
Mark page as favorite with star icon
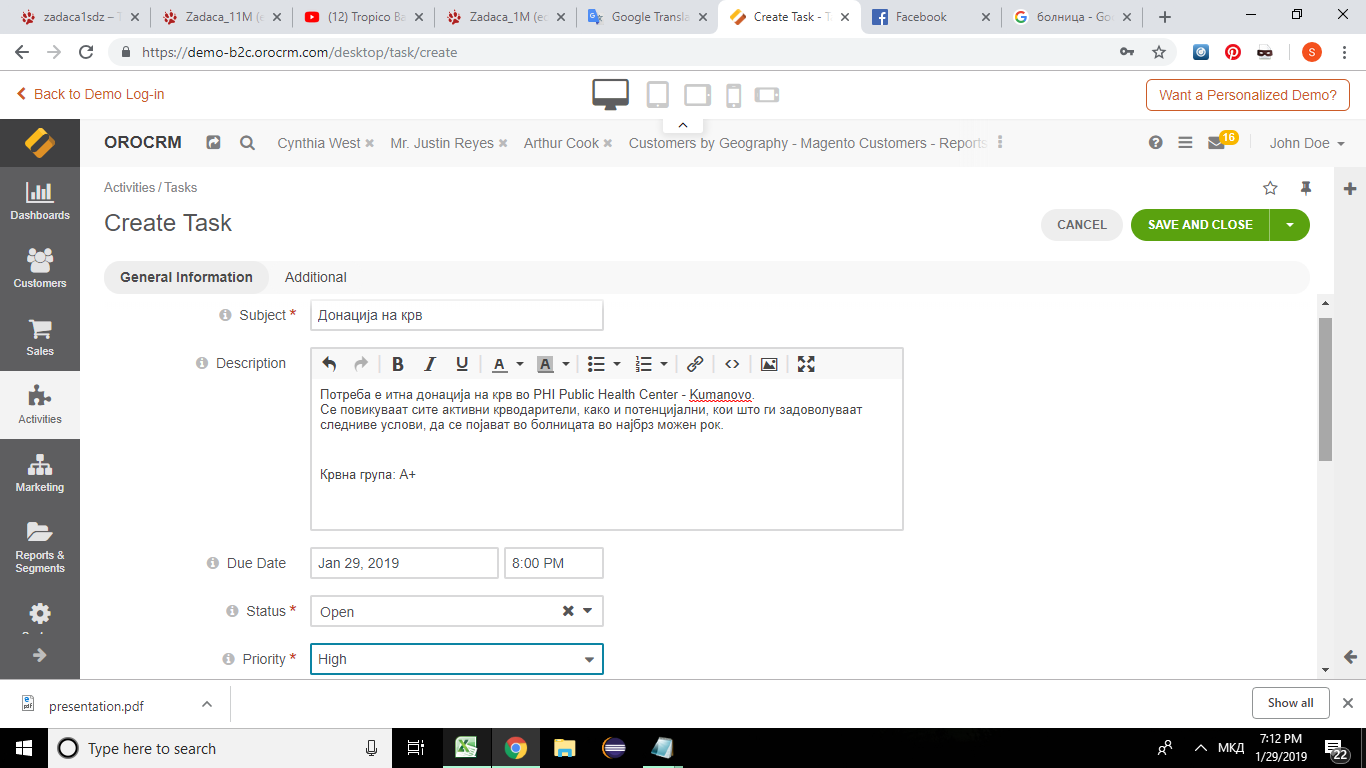(x=1270, y=188)
